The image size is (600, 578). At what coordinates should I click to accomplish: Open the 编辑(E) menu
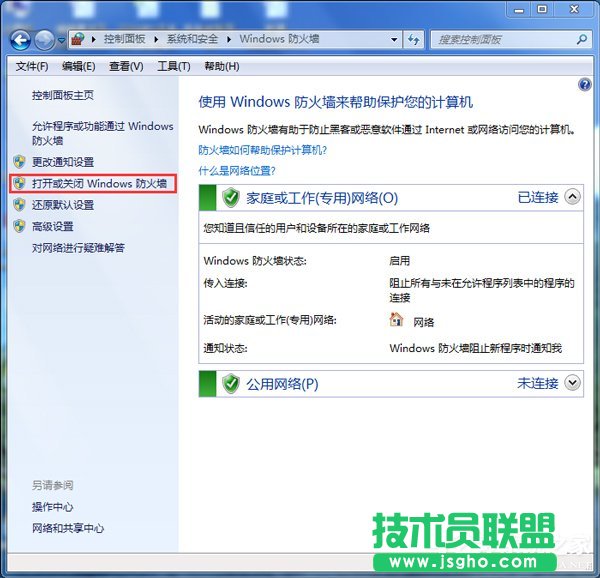pyautogui.click(x=78, y=67)
